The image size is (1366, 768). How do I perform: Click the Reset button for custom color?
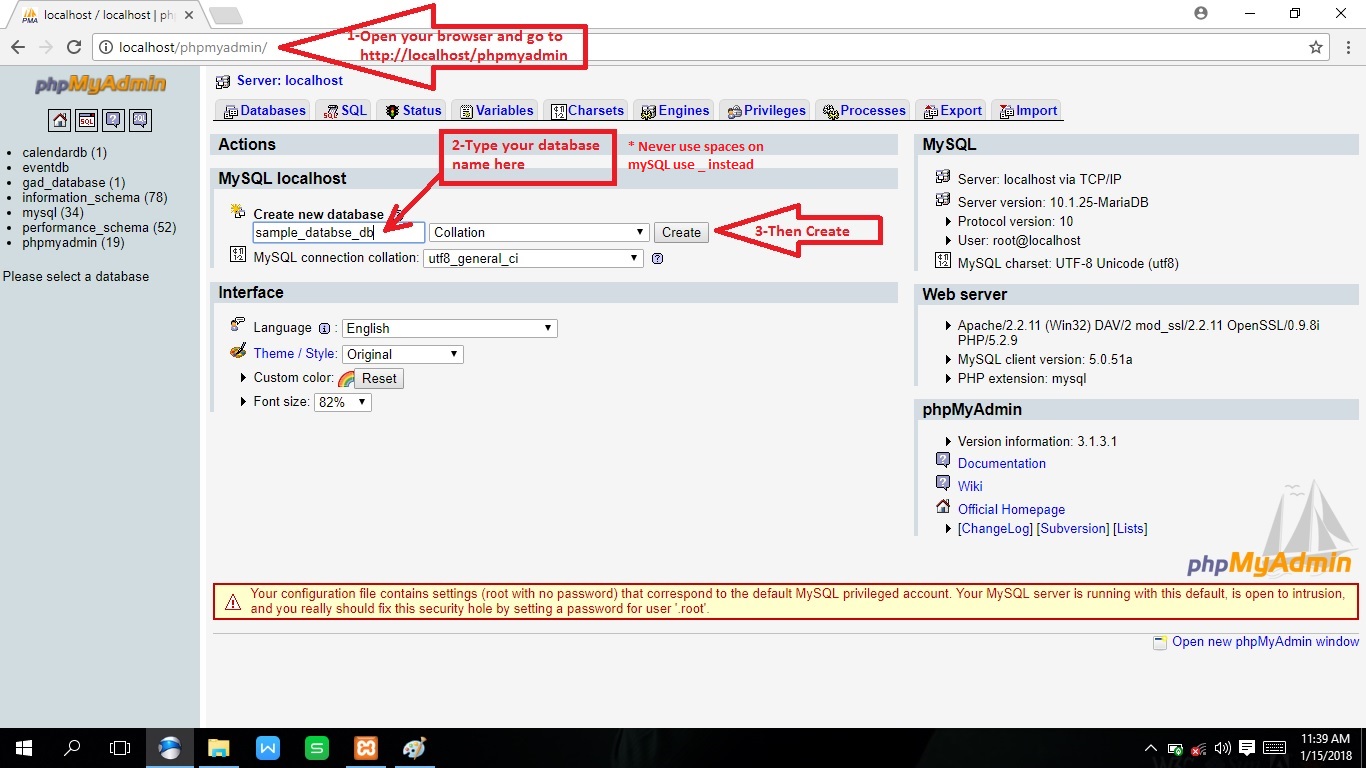379,379
